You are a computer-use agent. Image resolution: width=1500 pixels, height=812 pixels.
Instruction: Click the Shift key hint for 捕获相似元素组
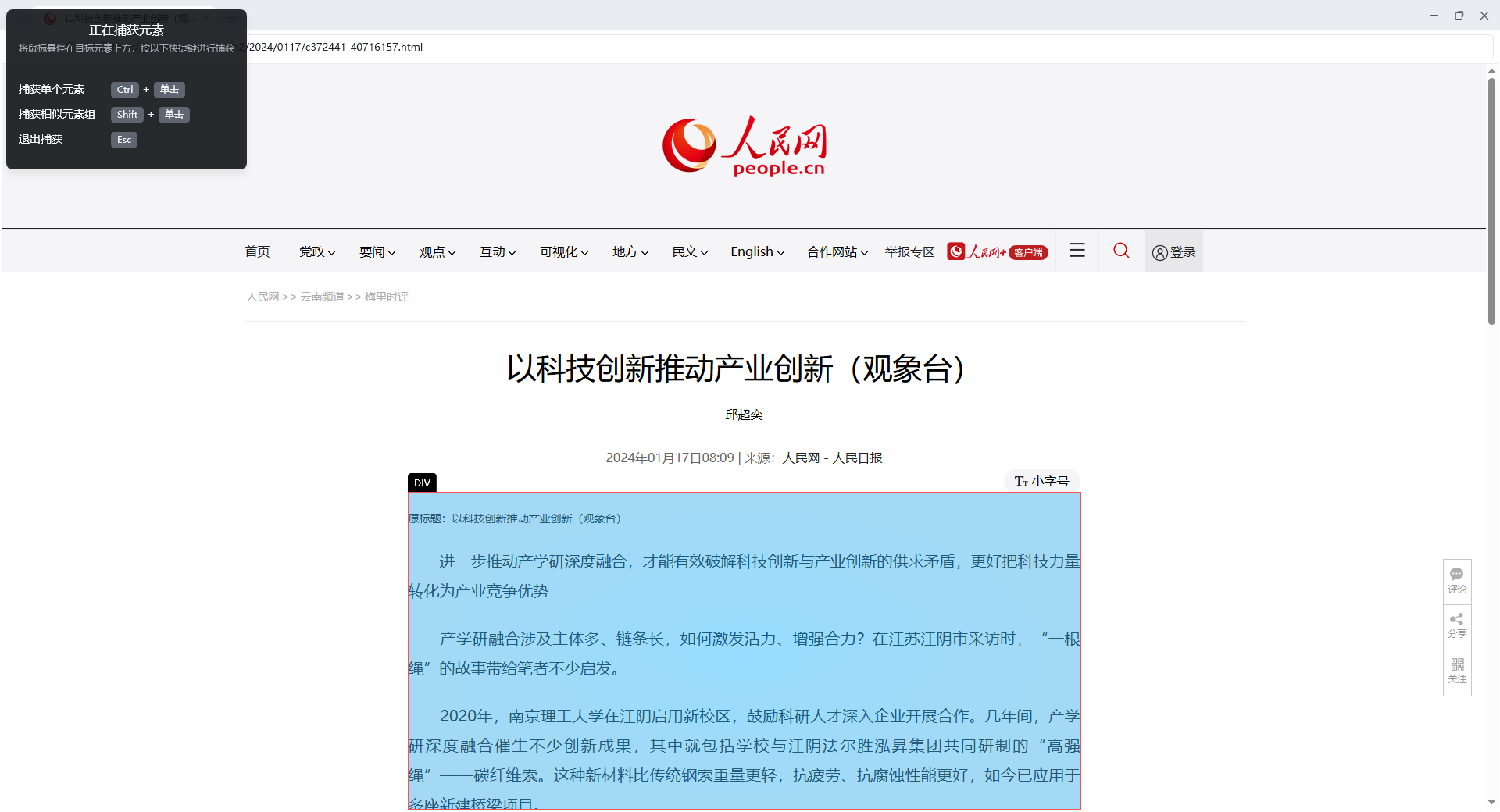pos(127,115)
